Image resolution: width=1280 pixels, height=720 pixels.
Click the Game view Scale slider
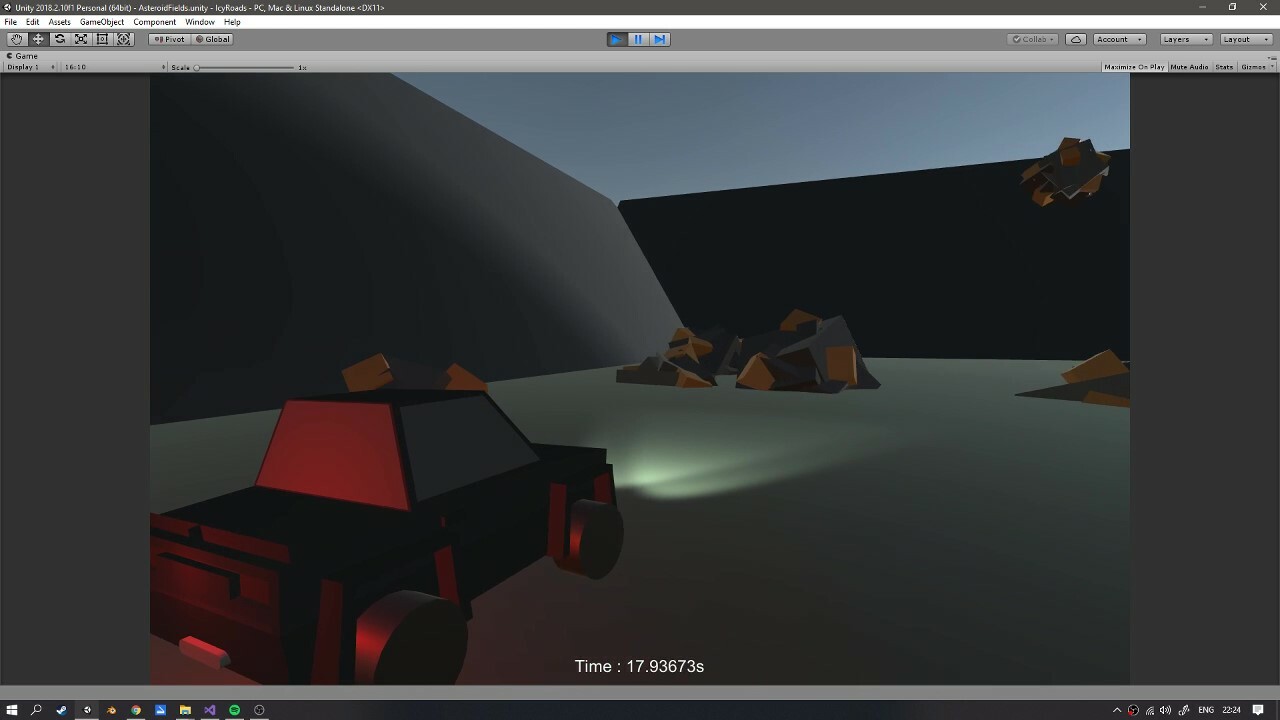point(245,67)
